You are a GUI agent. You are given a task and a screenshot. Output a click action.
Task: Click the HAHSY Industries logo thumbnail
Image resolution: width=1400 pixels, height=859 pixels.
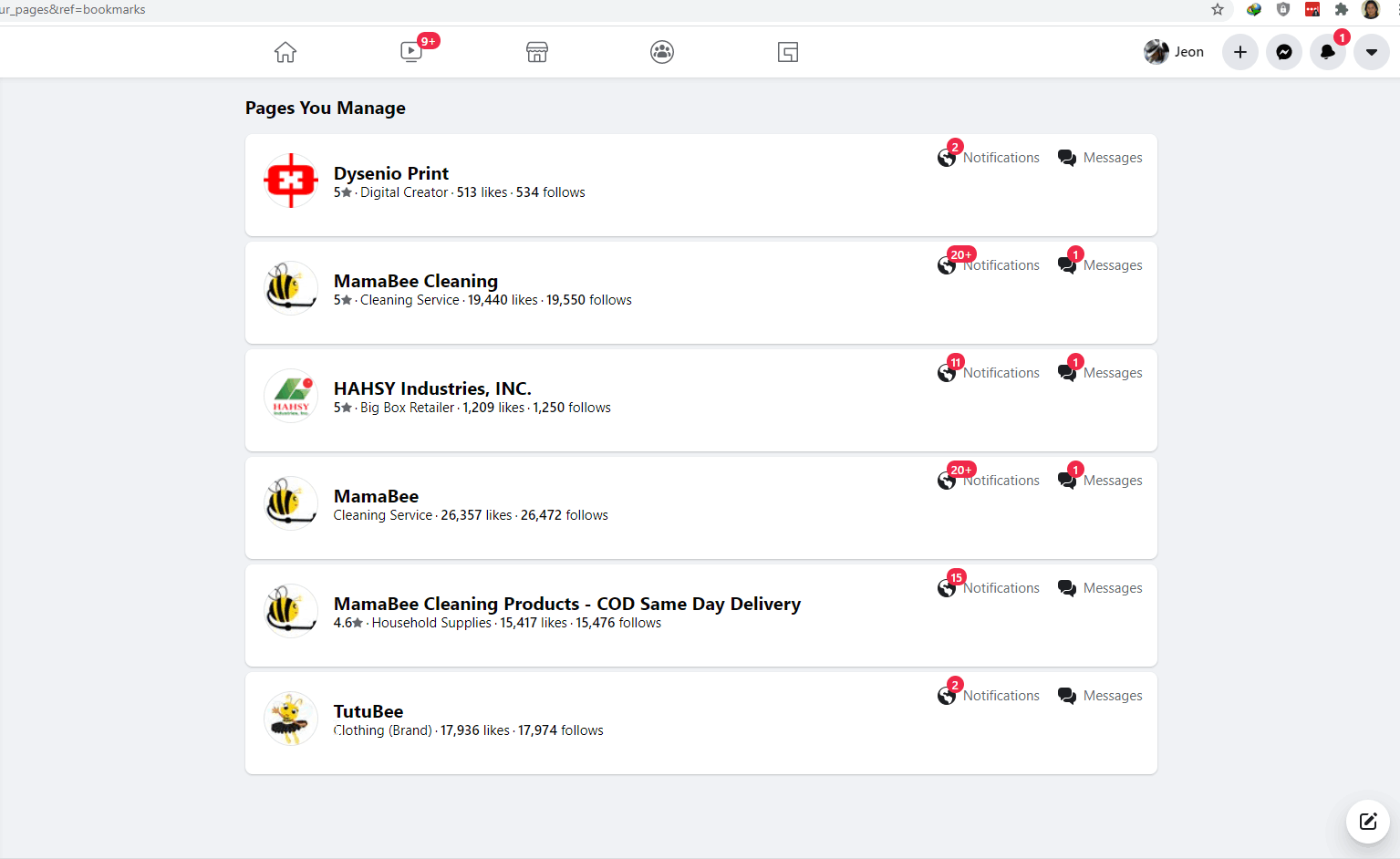pos(291,396)
